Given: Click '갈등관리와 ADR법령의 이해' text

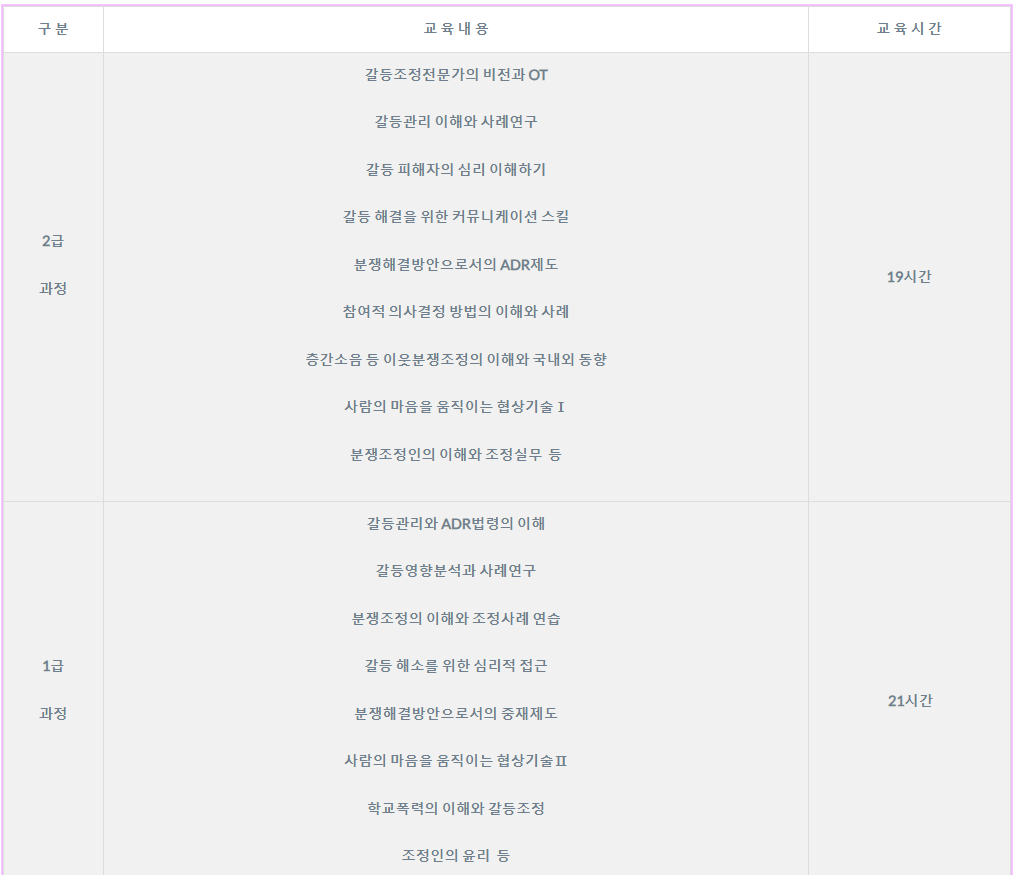Looking at the screenshot, I should click(x=456, y=523).
